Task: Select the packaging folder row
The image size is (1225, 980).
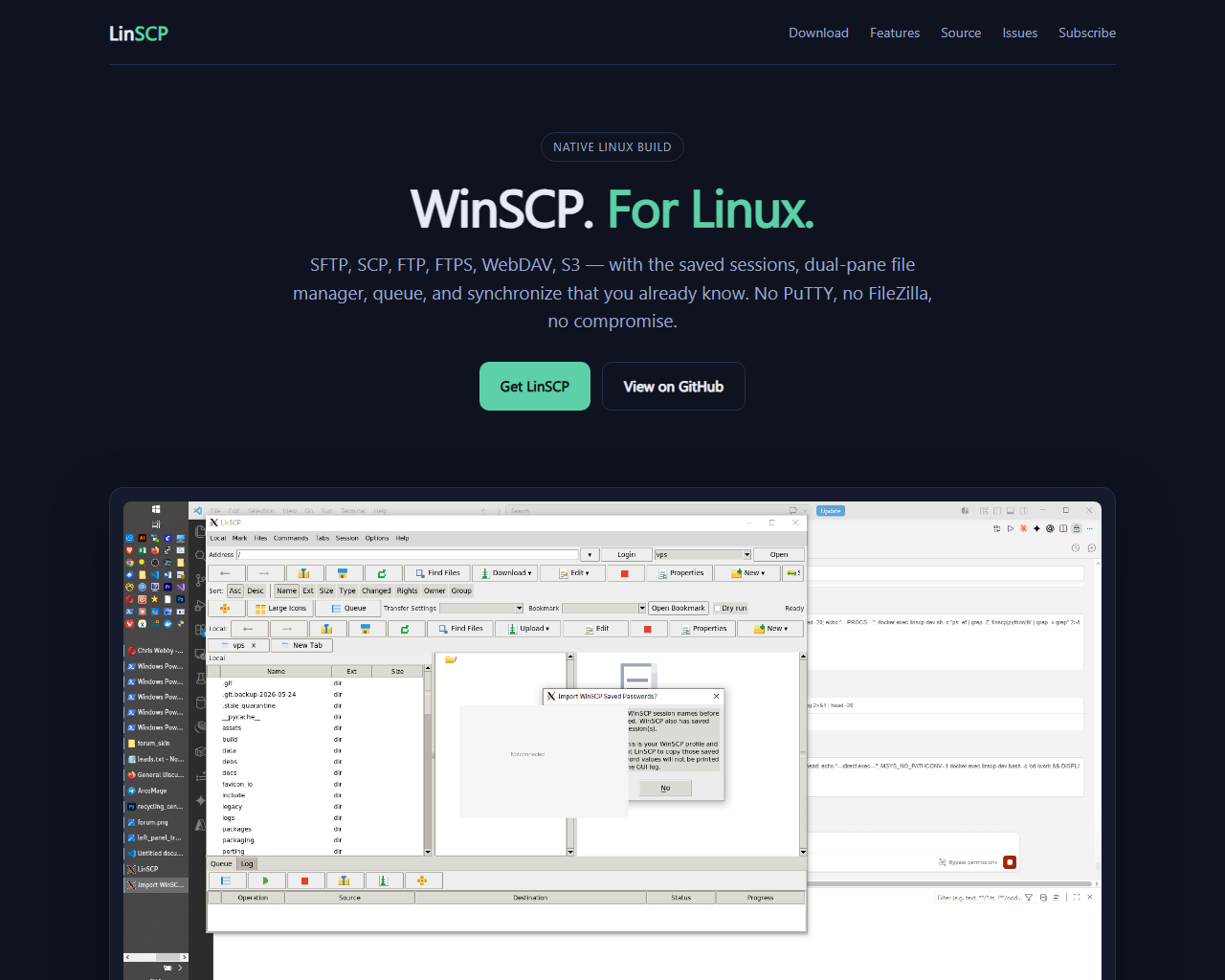Action: coord(316,840)
